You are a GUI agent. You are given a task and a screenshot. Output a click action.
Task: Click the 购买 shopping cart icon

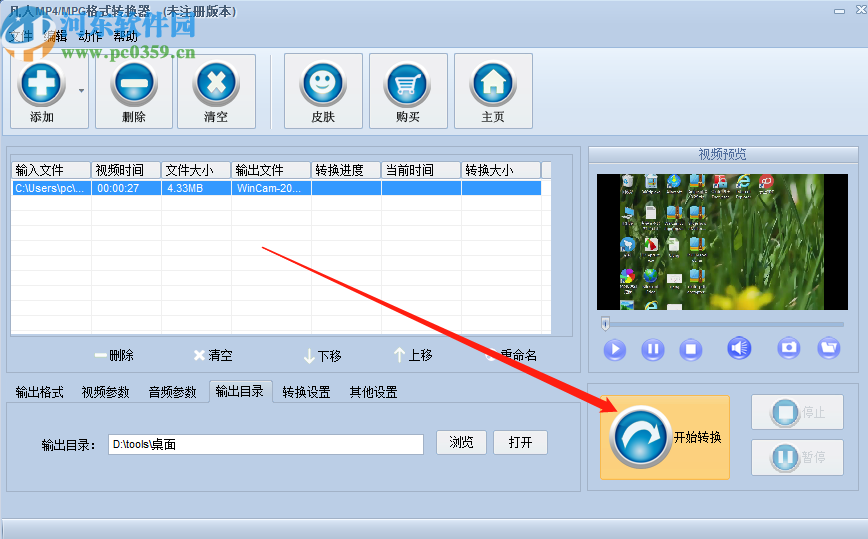[x=408, y=91]
